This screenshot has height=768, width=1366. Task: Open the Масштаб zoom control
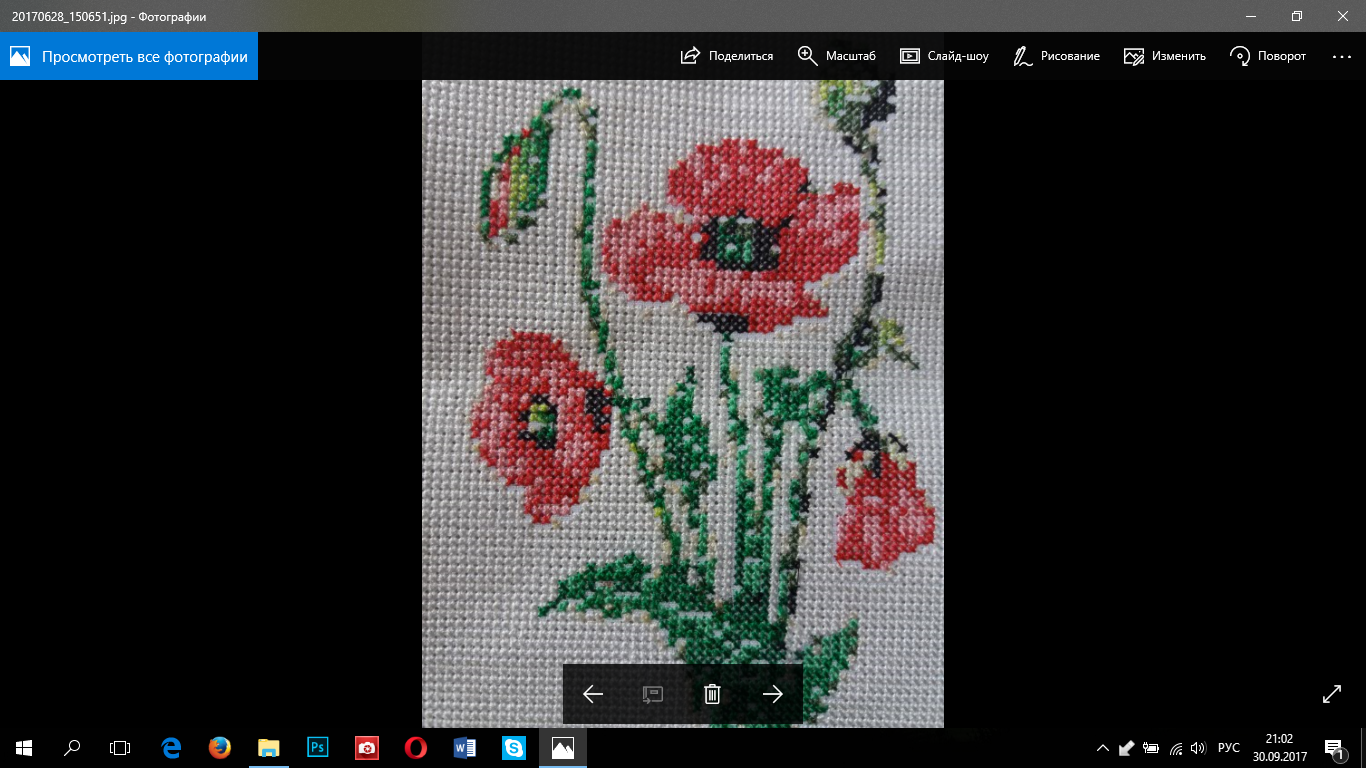pos(837,56)
